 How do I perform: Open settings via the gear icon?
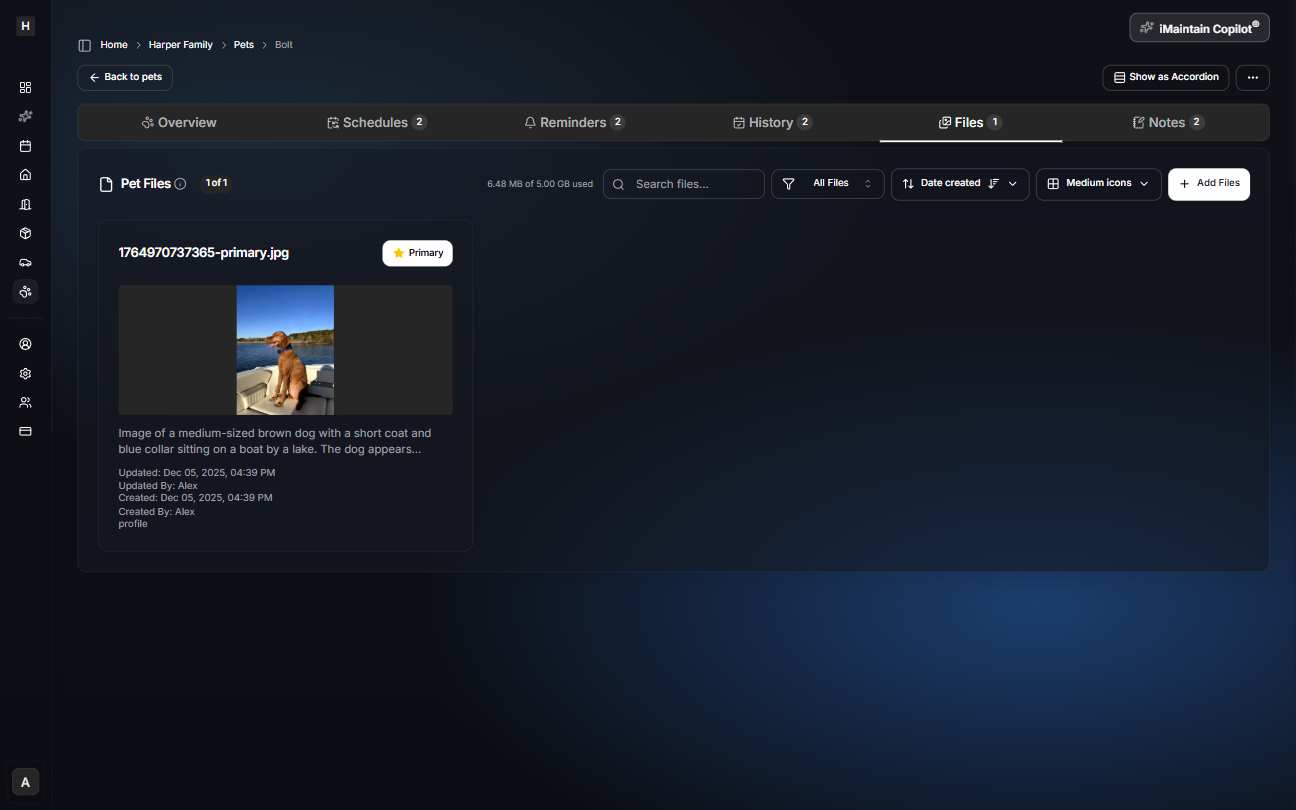coord(25,373)
